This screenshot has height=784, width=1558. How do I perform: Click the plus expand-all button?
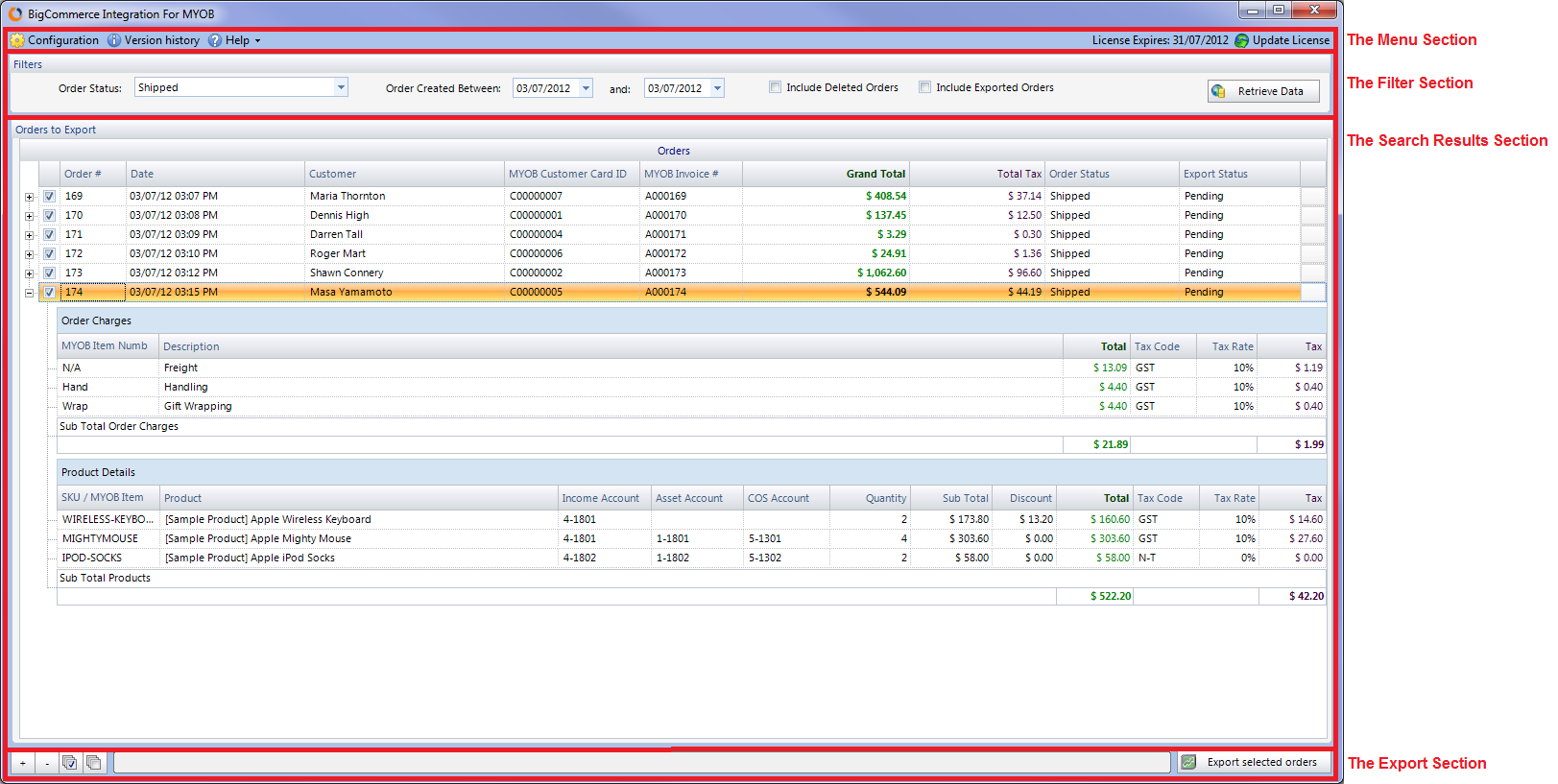pos(23,763)
